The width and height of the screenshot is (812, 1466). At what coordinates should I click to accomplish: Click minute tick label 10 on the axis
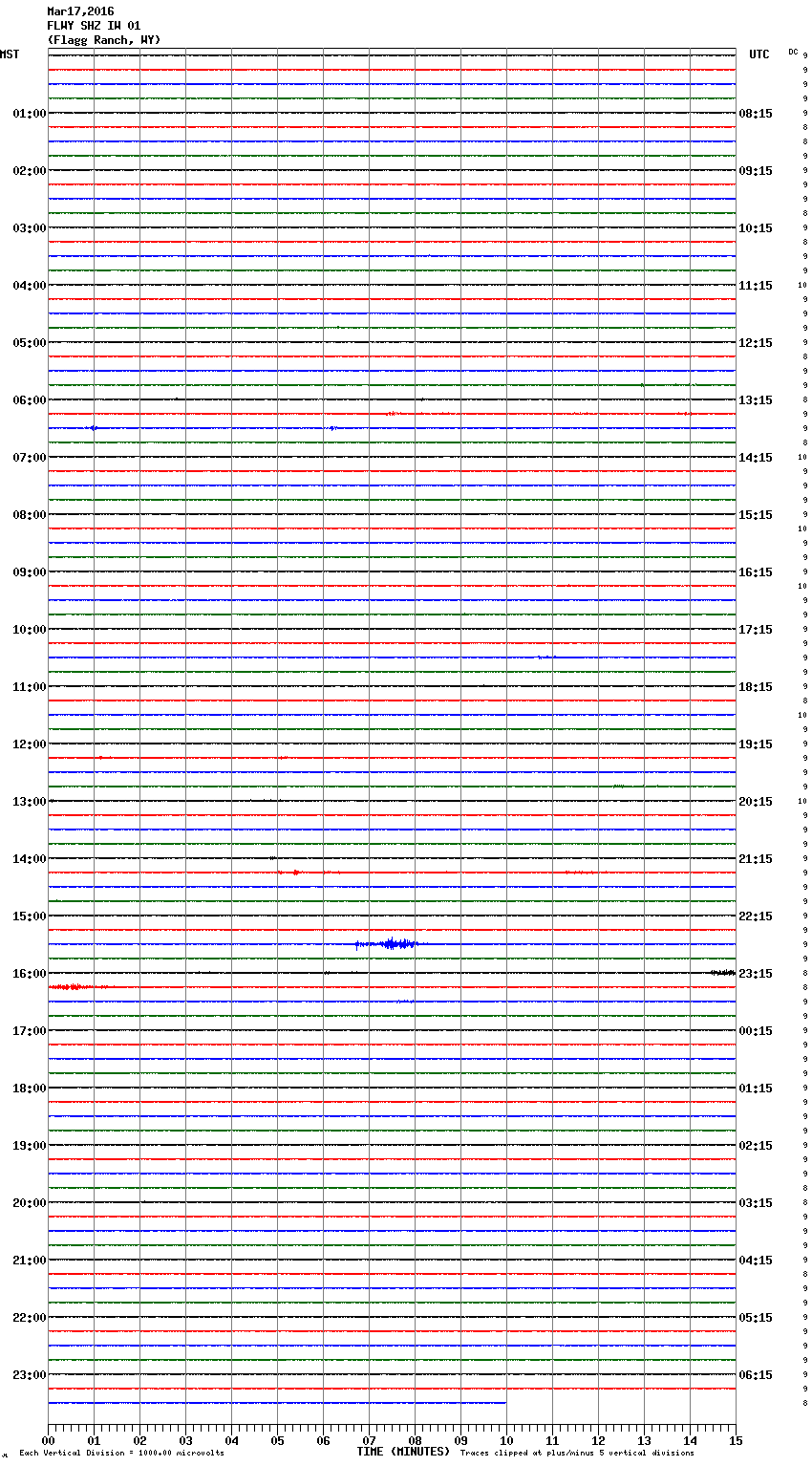click(506, 1440)
